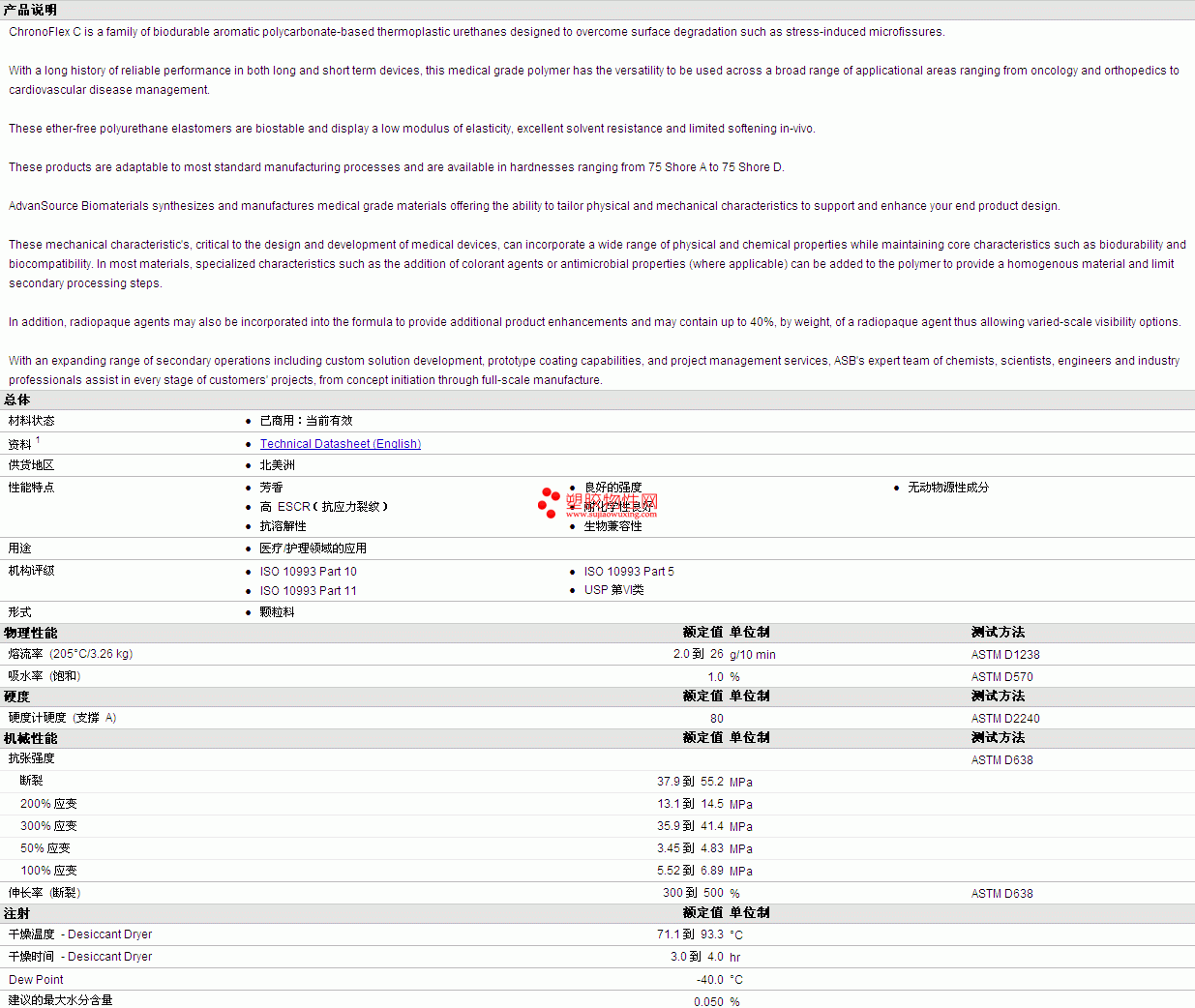Select the 资料 row label
The width and height of the screenshot is (1195, 1008).
pyautogui.click(x=20, y=444)
